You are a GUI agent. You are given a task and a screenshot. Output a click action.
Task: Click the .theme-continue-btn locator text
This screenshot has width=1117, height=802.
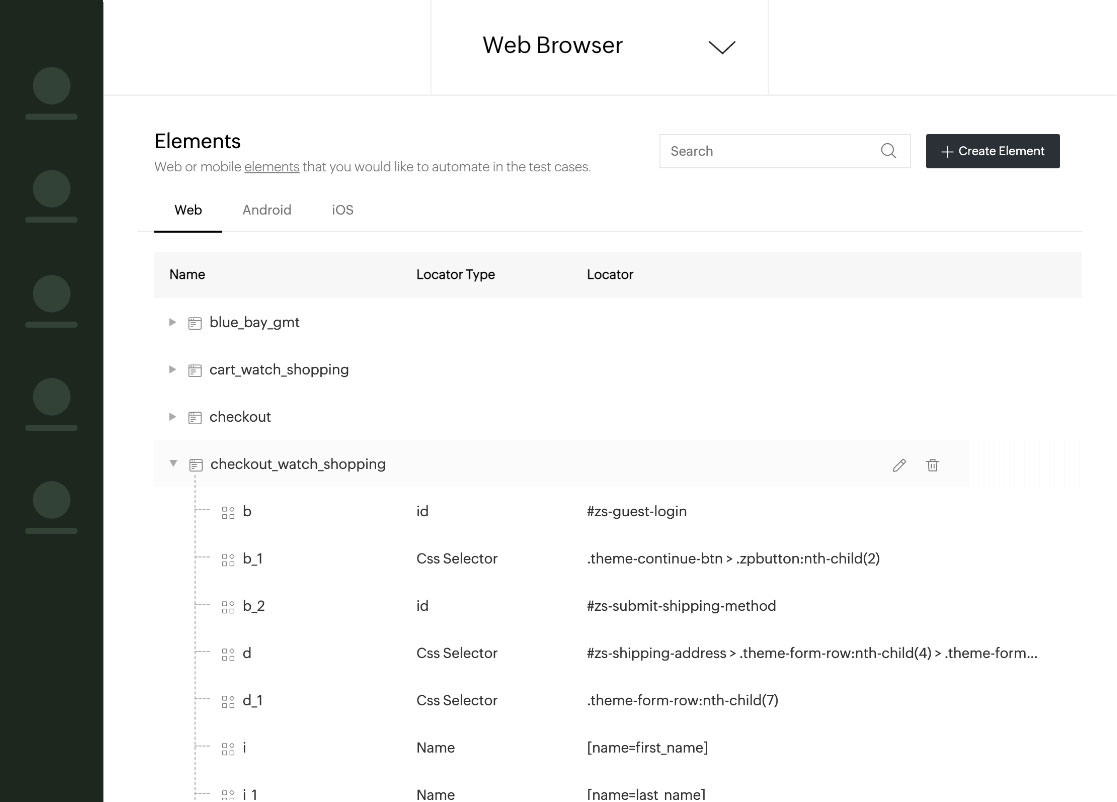pyautogui.click(x=733, y=558)
